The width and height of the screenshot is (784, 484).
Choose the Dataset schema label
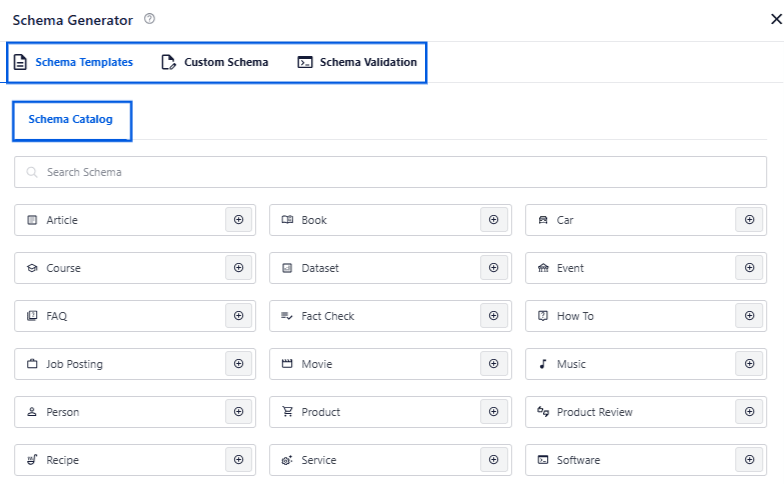[x=320, y=268]
